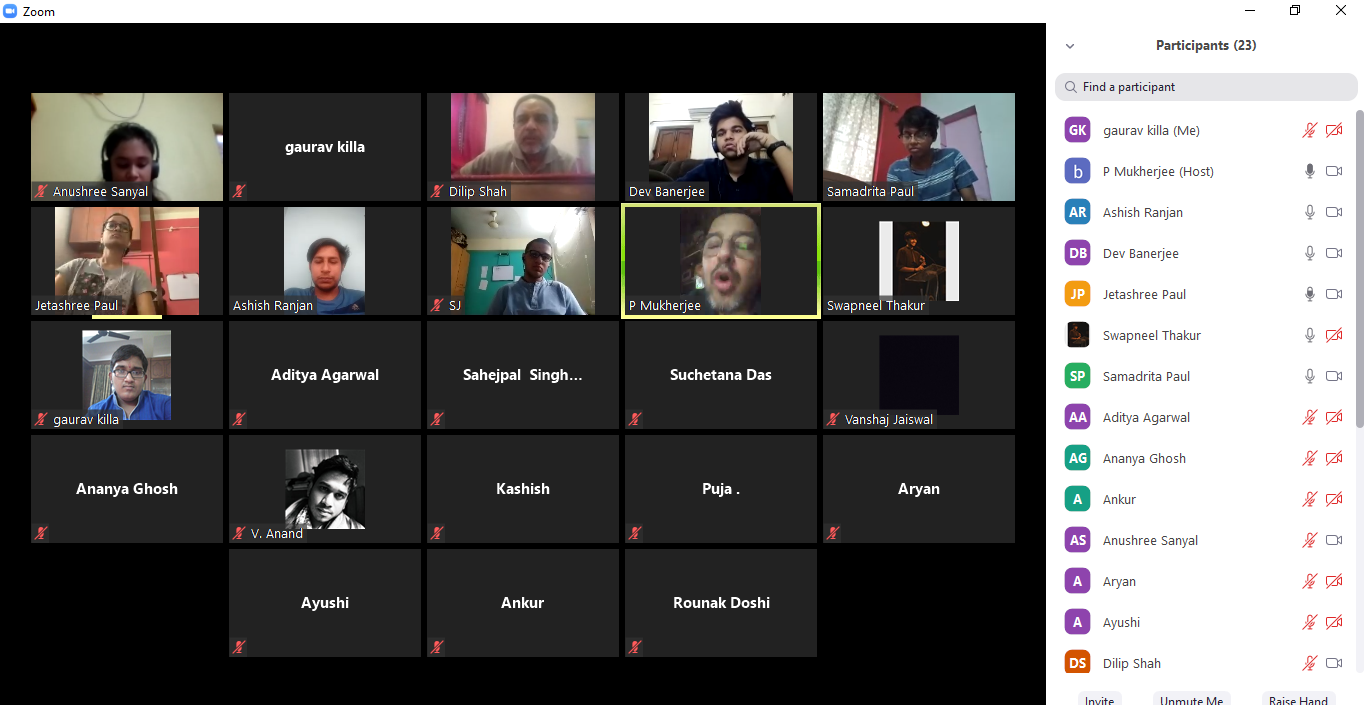Collapse the Participants panel using the chevron
The height and width of the screenshot is (705, 1366).
pos(1070,46)
